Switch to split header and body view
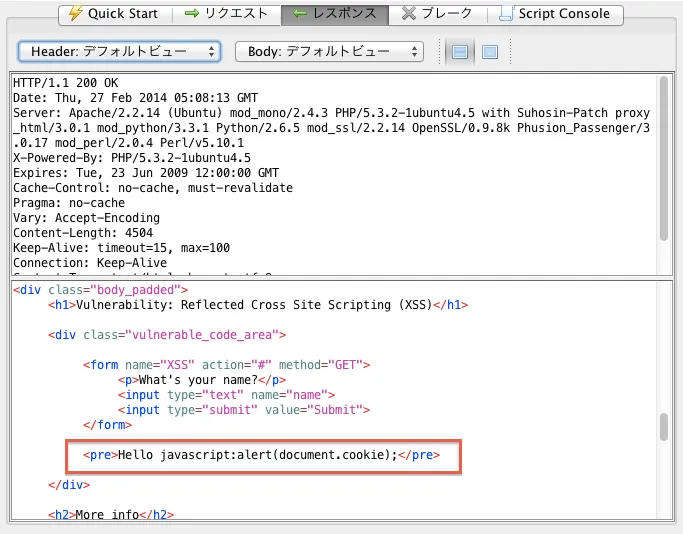This screenshot has height=534, width=683. point(461,51)
